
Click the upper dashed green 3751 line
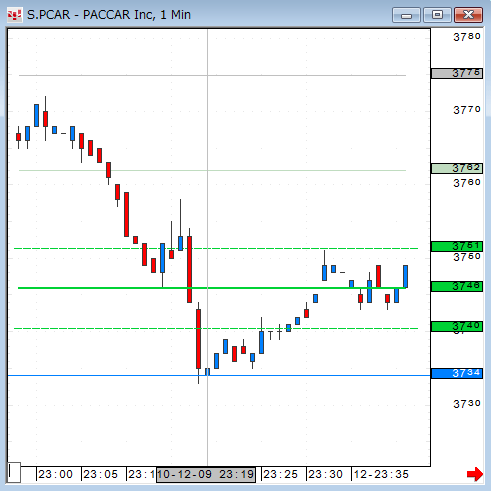click(216, 248)
